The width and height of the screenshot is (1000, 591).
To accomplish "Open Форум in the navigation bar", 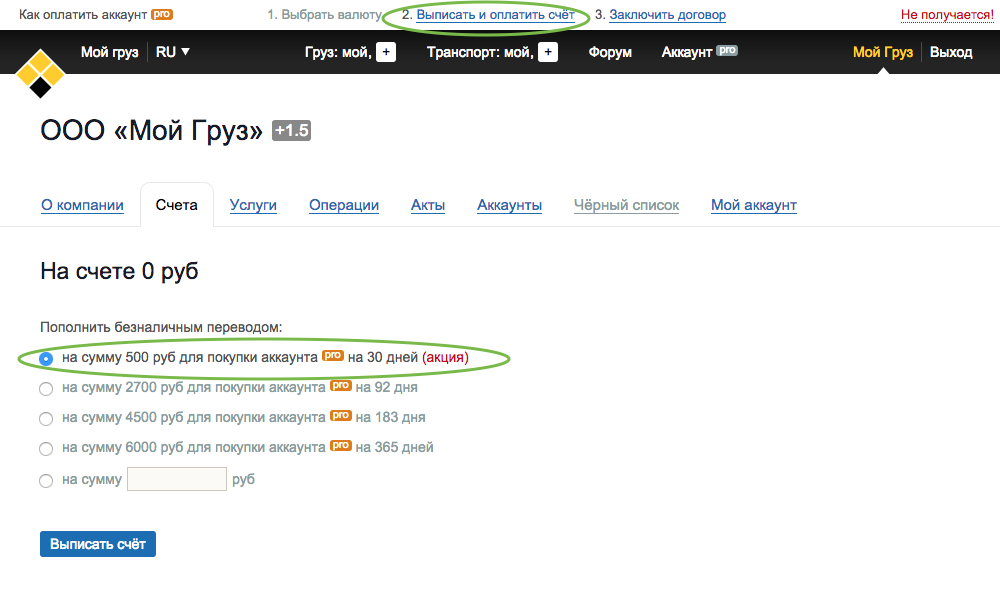I will click(610, 52).
